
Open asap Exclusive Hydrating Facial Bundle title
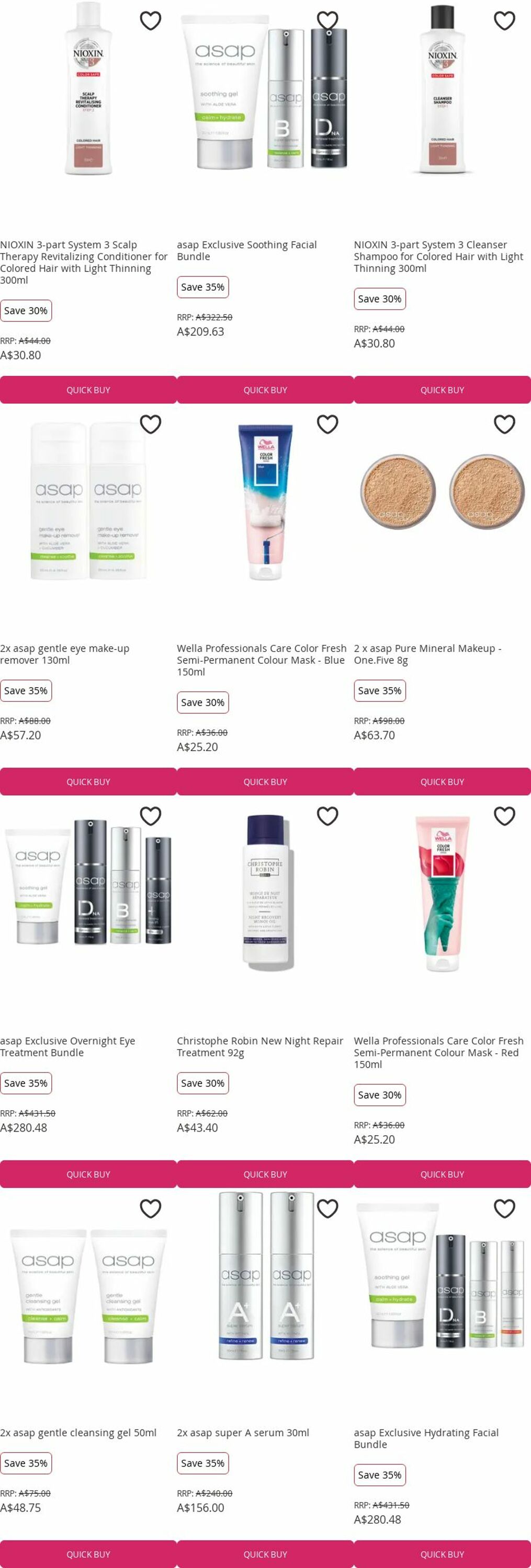click(x=426, y=1439)
